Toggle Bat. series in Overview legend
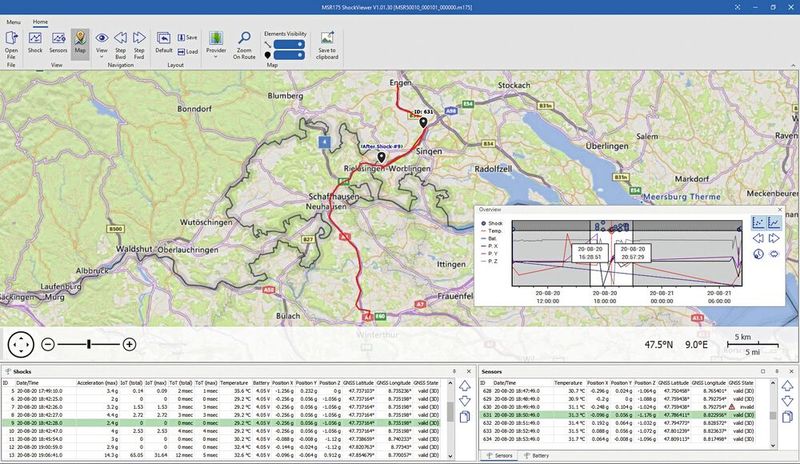This screenshot has width=800, height=464. click(x=489, y=238)
